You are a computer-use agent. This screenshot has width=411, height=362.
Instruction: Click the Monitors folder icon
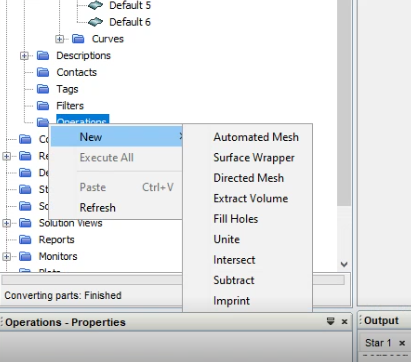click(x=25, y=256)
